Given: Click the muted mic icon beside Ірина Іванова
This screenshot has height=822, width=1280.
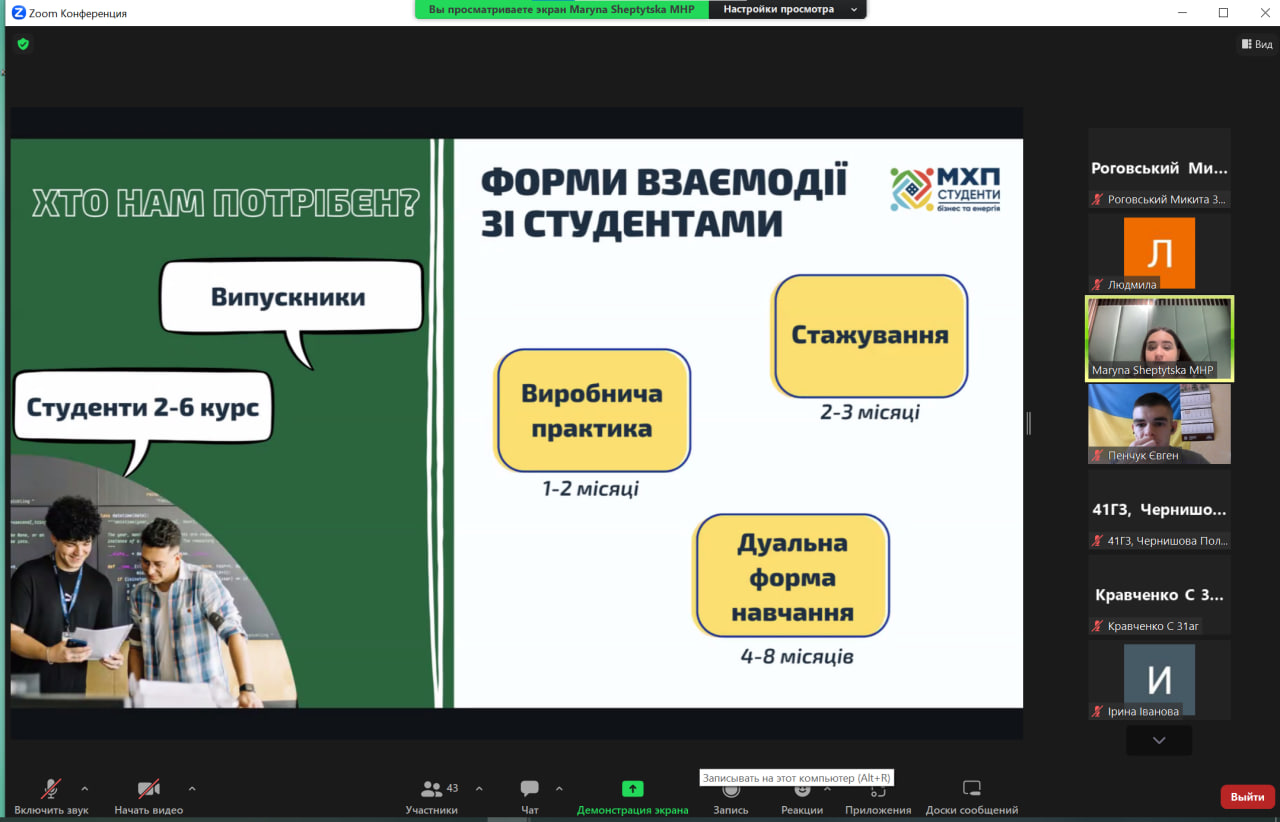Looking at the screenshot, I should 1098,711.
